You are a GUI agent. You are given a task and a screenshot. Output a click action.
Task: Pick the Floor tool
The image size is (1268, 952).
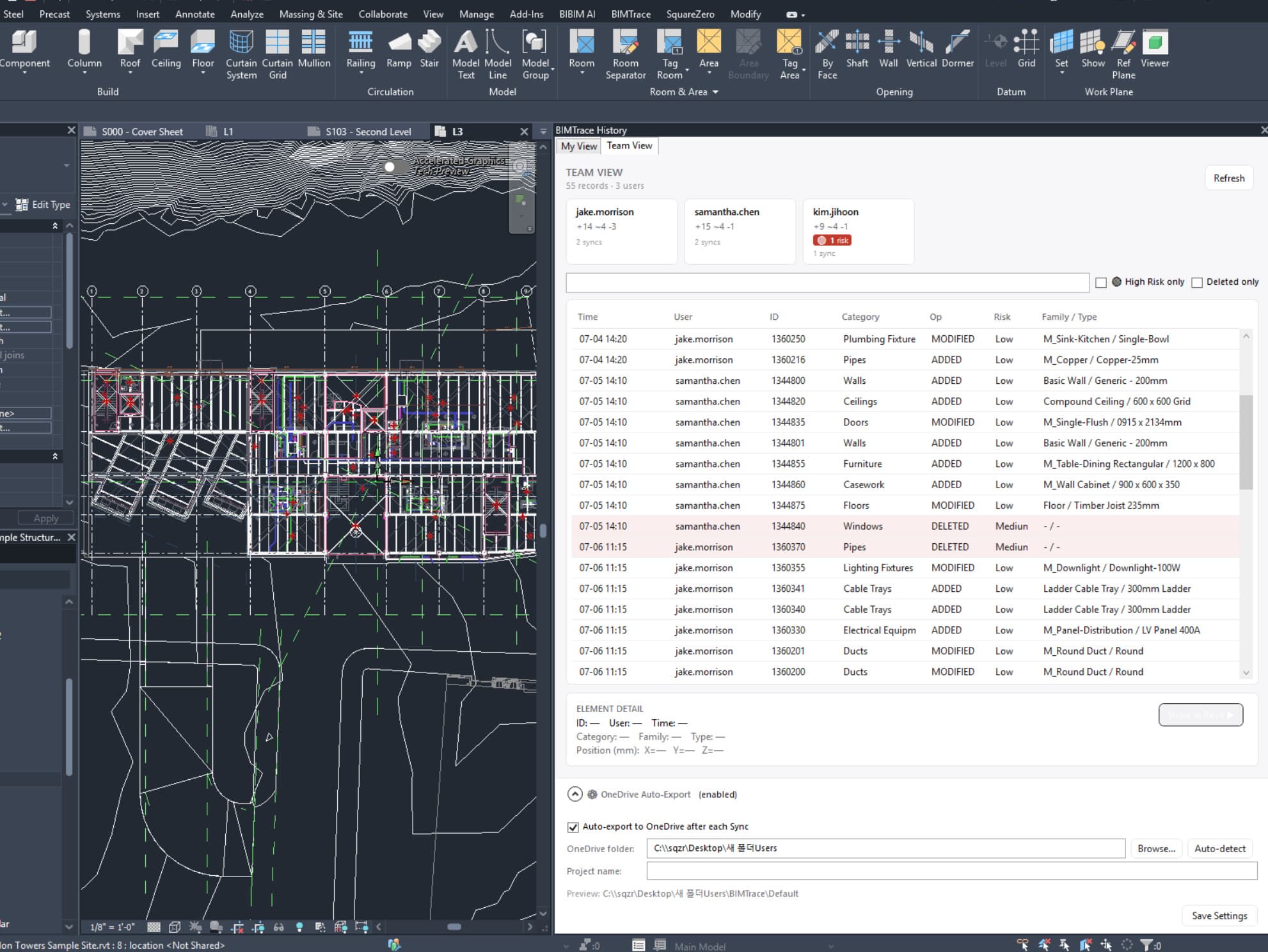pos(203,50)
